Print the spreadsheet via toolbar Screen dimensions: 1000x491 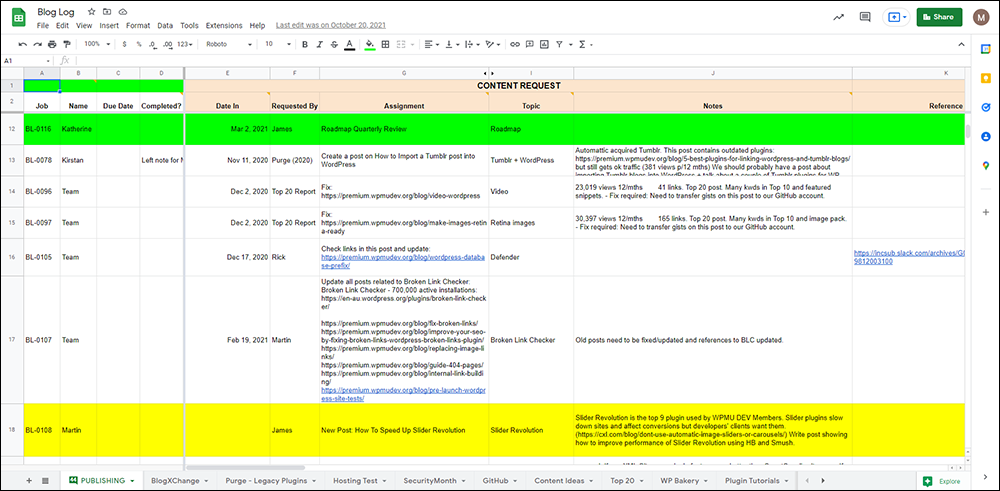pyautogui.click(x=52, y=45)
